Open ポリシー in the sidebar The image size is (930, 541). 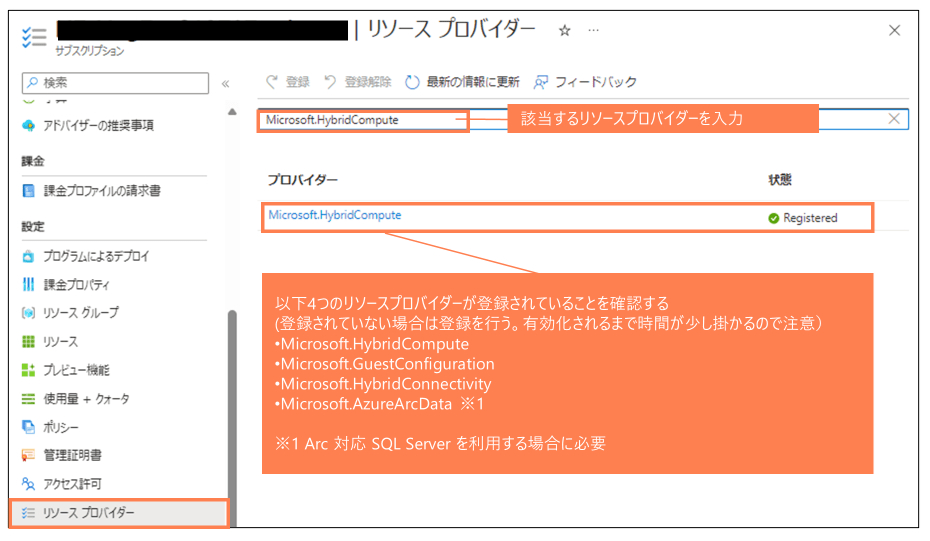[x=60, y=427]
